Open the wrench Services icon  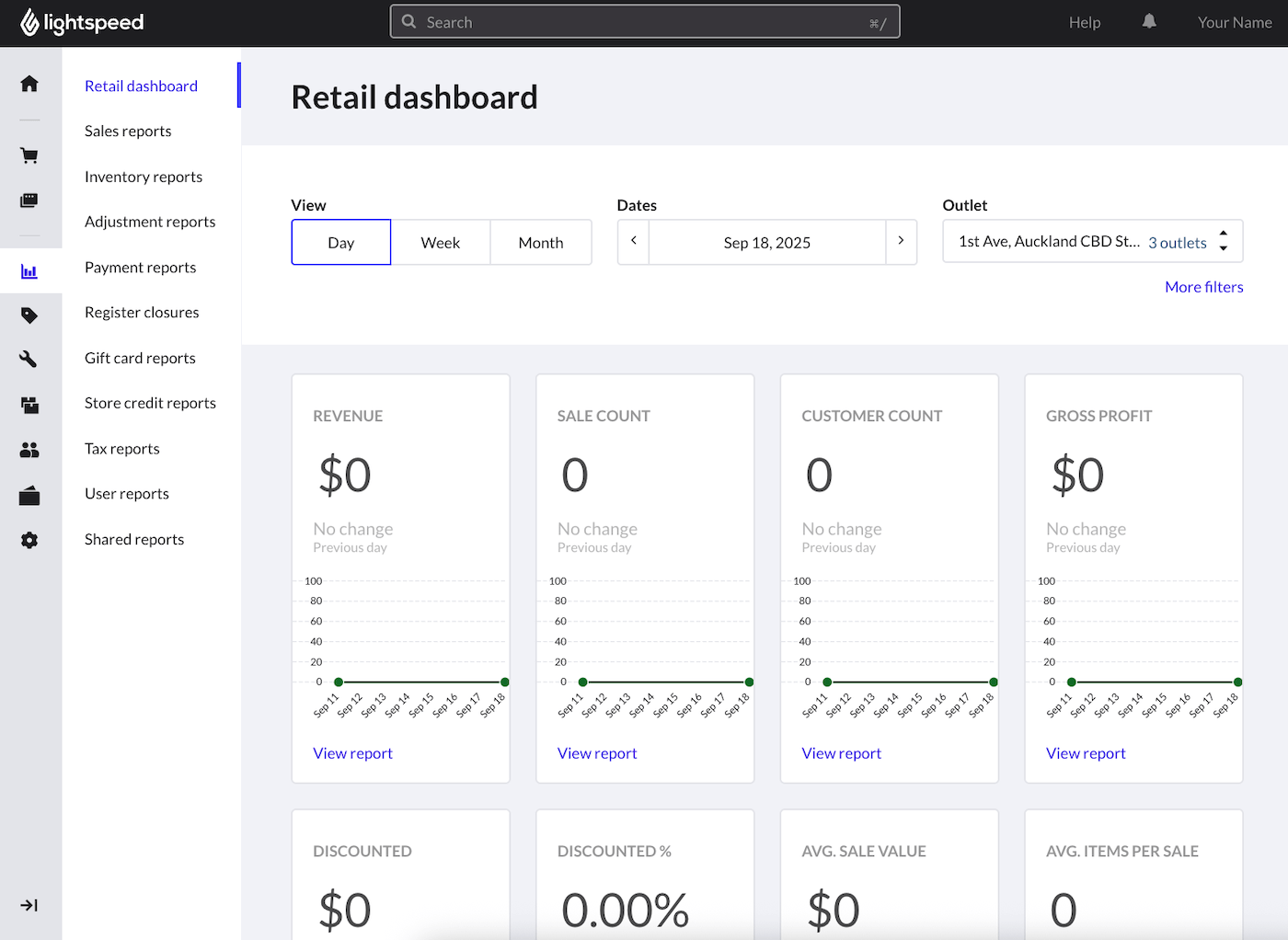[29, 359]
